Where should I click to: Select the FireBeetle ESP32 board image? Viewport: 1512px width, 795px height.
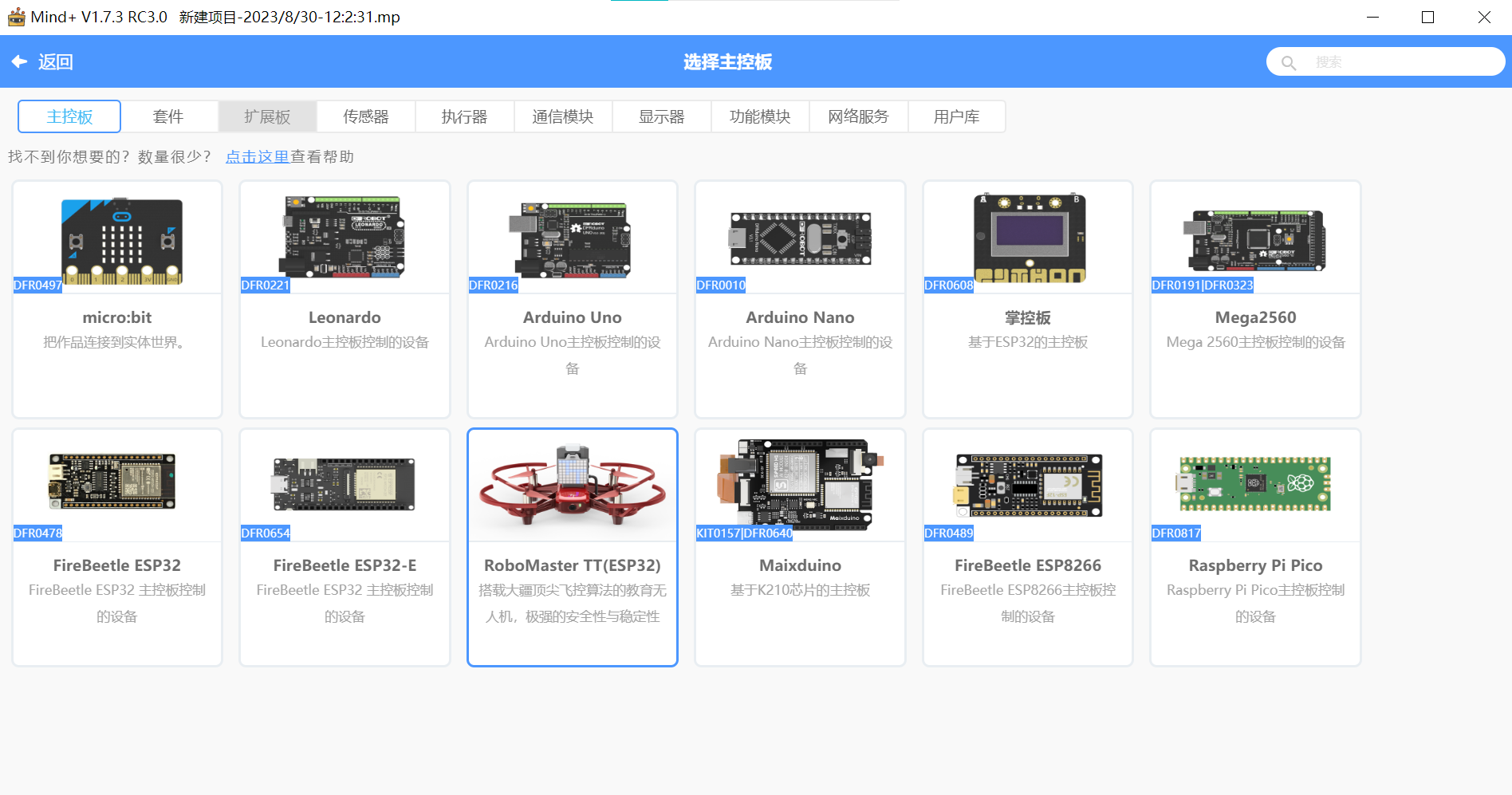(112, 482)
